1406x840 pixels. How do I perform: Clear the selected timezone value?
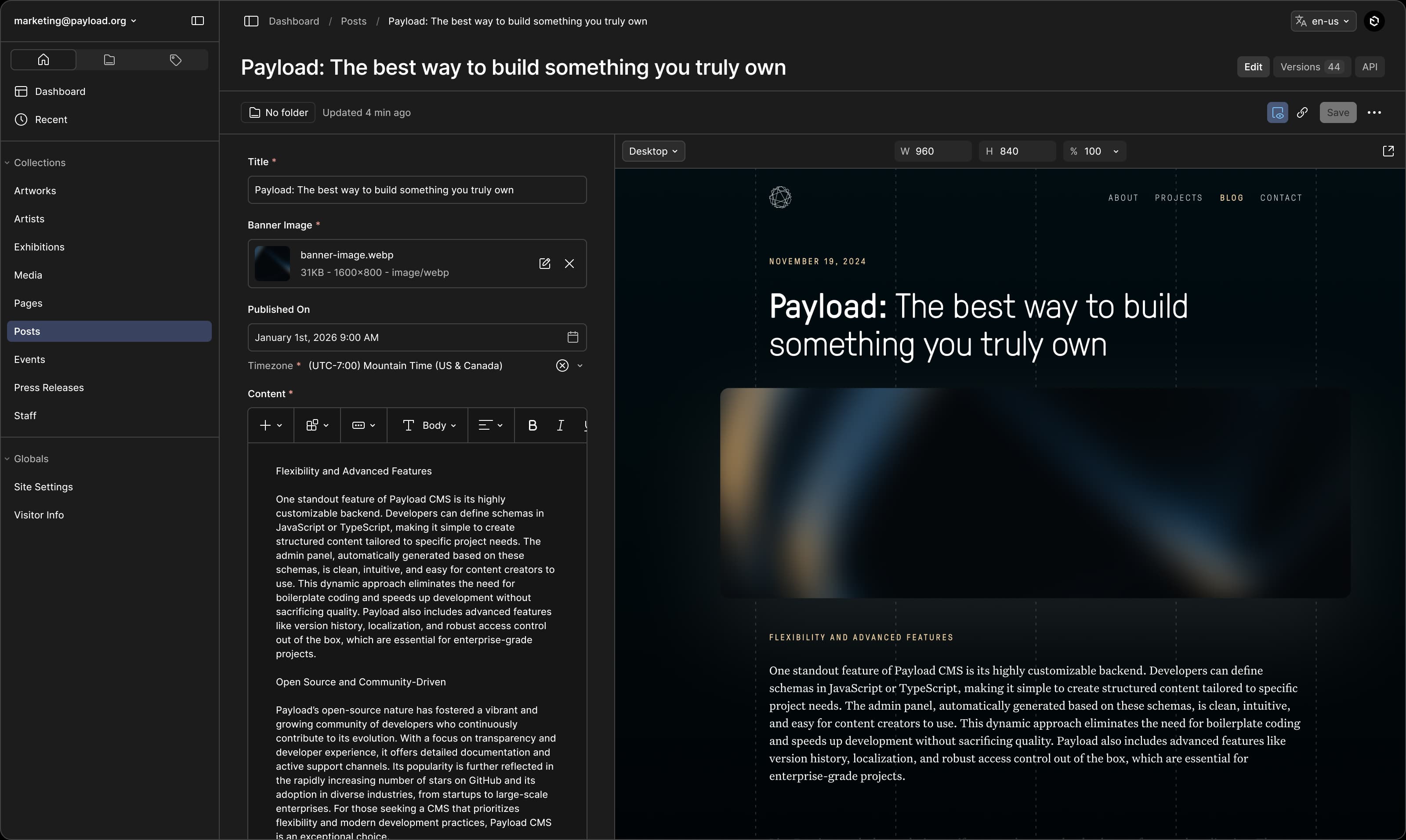[562, 366]
